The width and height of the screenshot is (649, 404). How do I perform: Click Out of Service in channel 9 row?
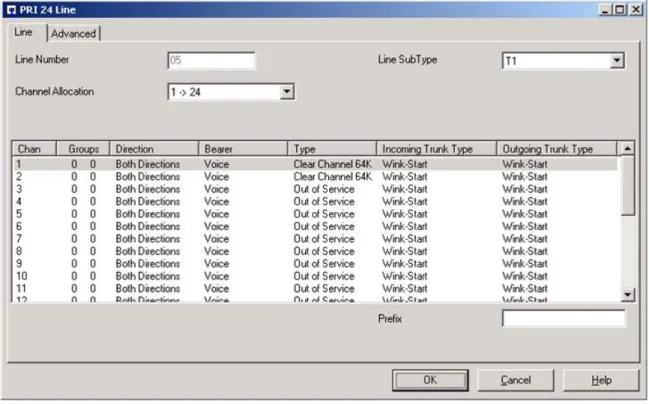point(324,264)
